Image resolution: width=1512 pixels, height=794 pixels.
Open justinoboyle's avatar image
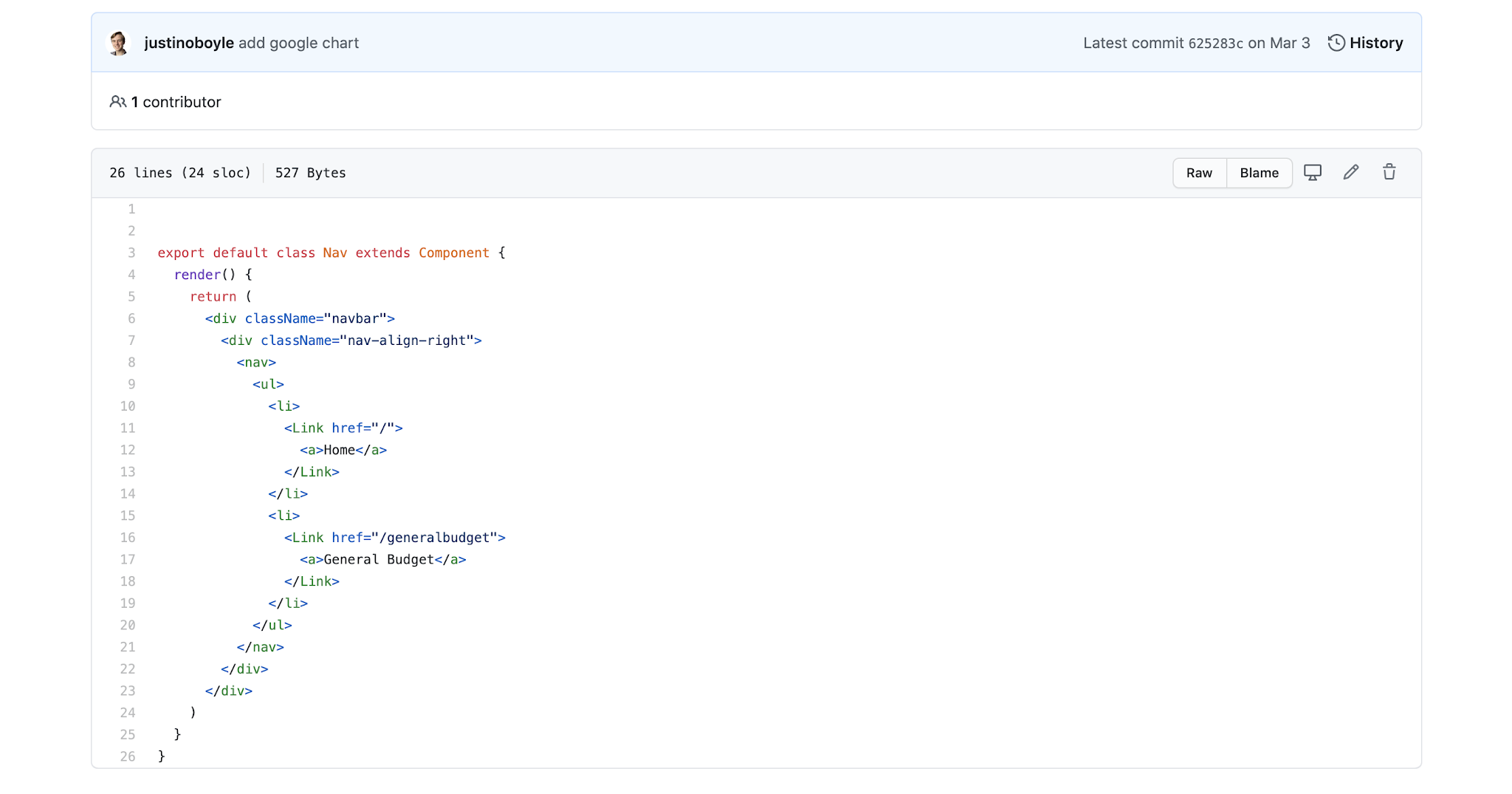tap(119, 43)
